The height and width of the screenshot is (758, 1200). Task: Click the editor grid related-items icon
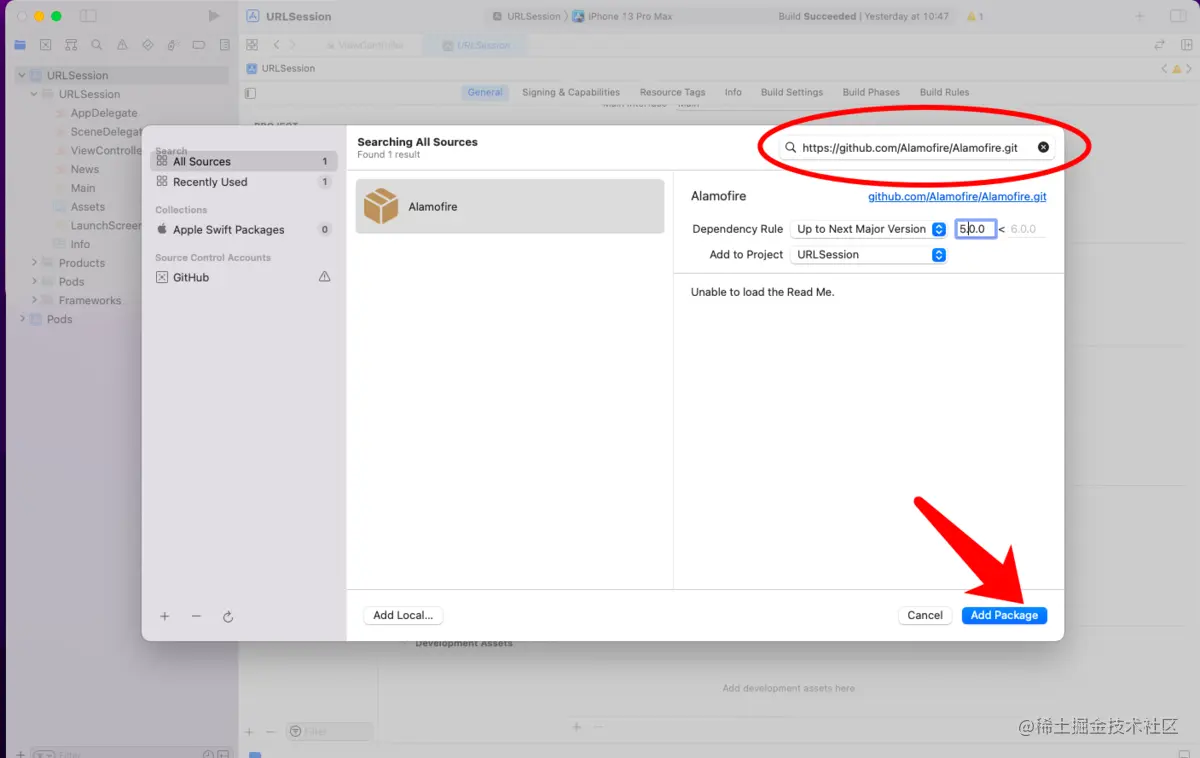pyautogui.click(x=253, y=45)
